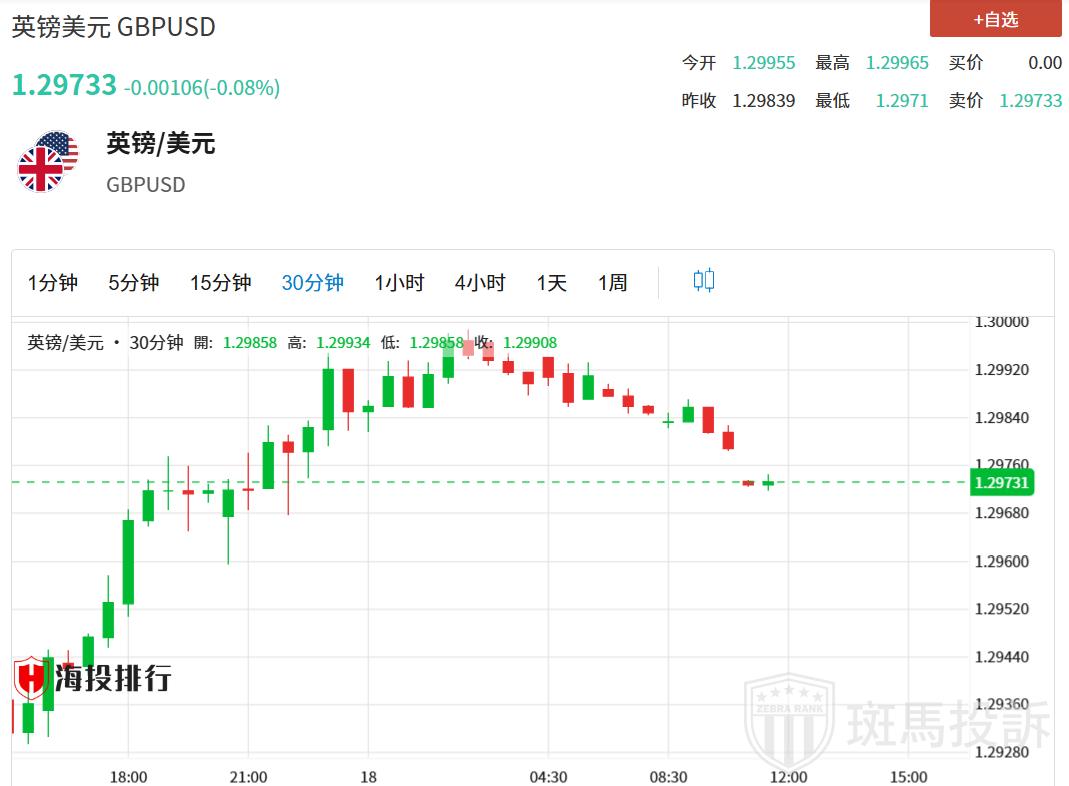Click the 海投排行 shield logo
The width and height of the screenshot is (1069, 786).
pyautogui.click(x=31, y=679)
